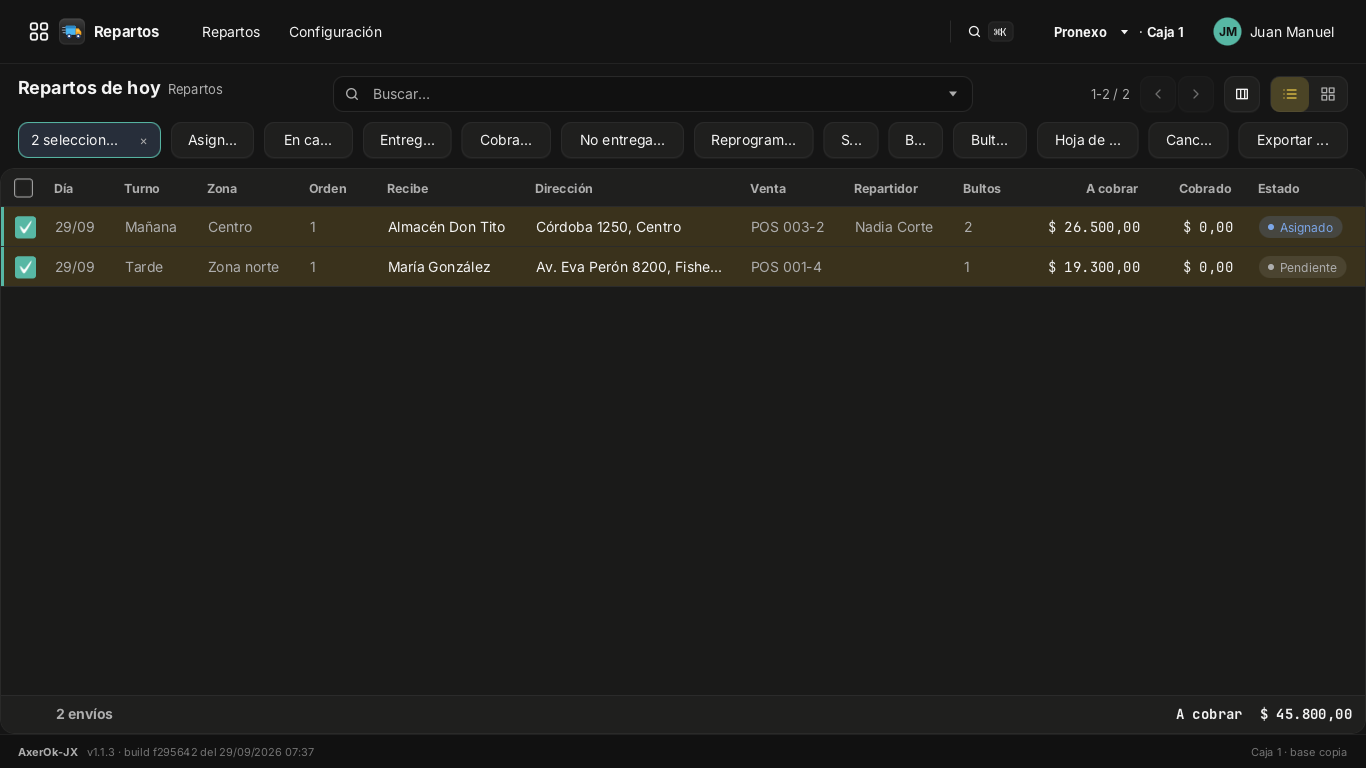The height and width of the screenshot is (768, 1366).
Task: Switch to list view
Action: 1290,94
